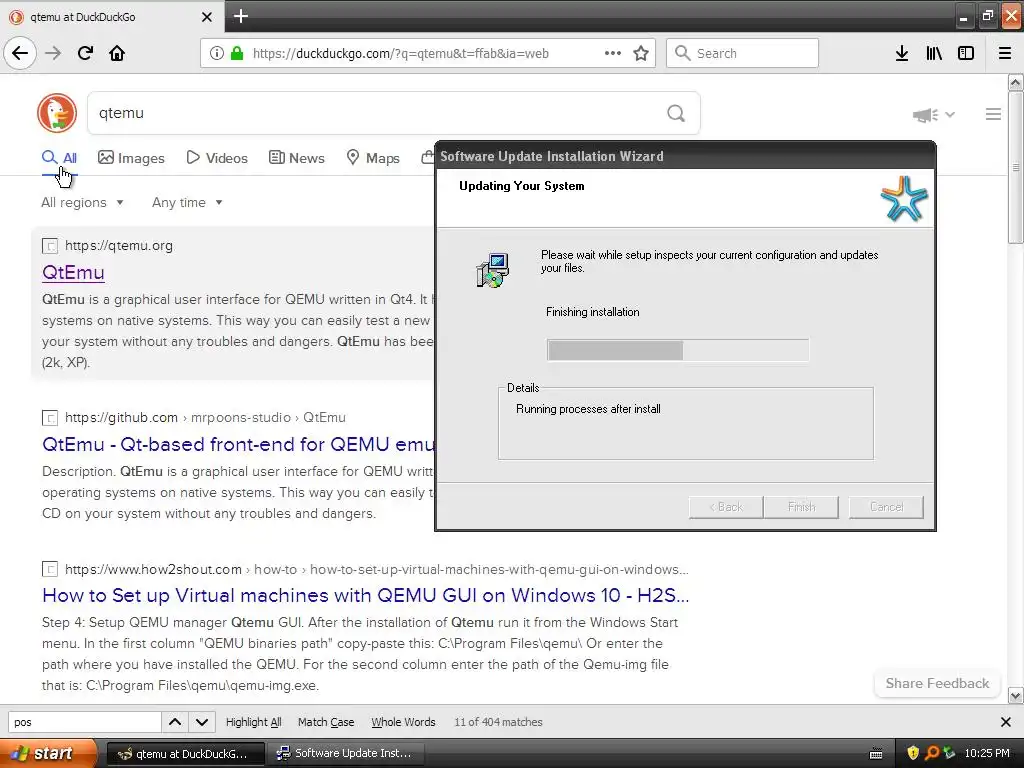The image size is (1024, 768).
Task: Click the Share Feedback button
Action: (x=937, y=683)
